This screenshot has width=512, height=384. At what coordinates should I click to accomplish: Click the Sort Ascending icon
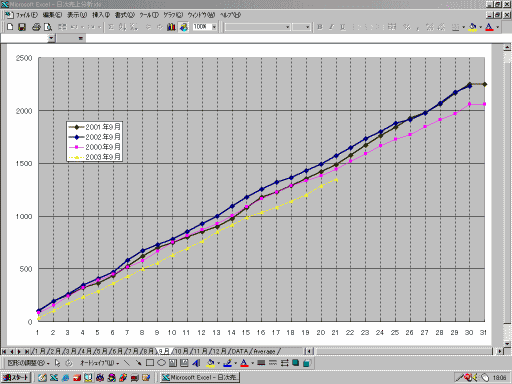(x=122, y=27)
